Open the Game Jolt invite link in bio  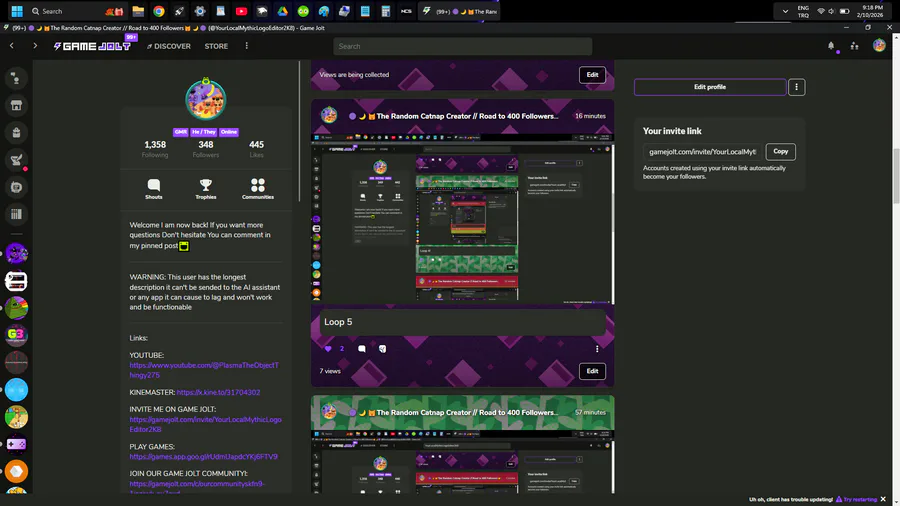click(205, 425)
